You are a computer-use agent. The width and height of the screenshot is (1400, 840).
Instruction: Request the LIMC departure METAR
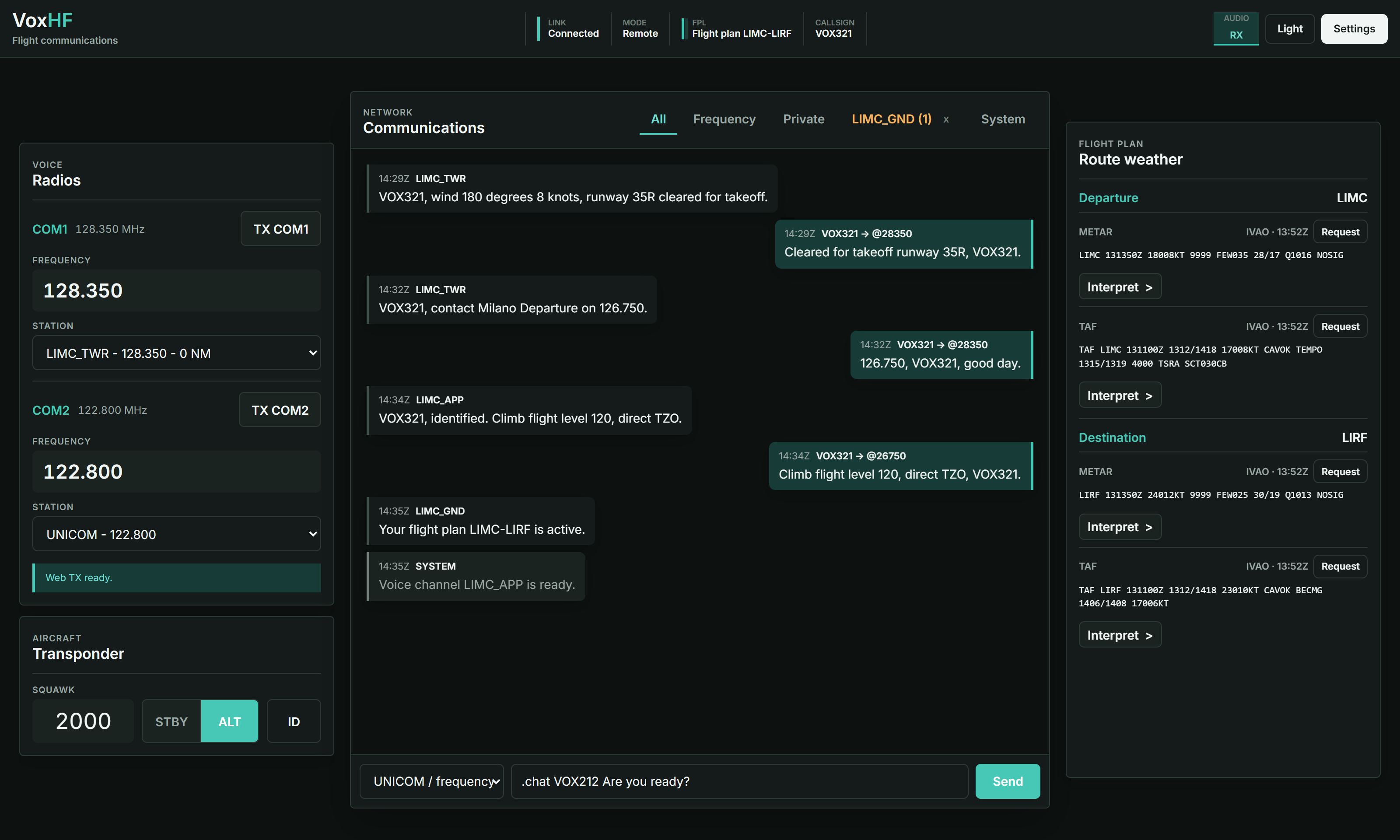tap(1340, 232)
